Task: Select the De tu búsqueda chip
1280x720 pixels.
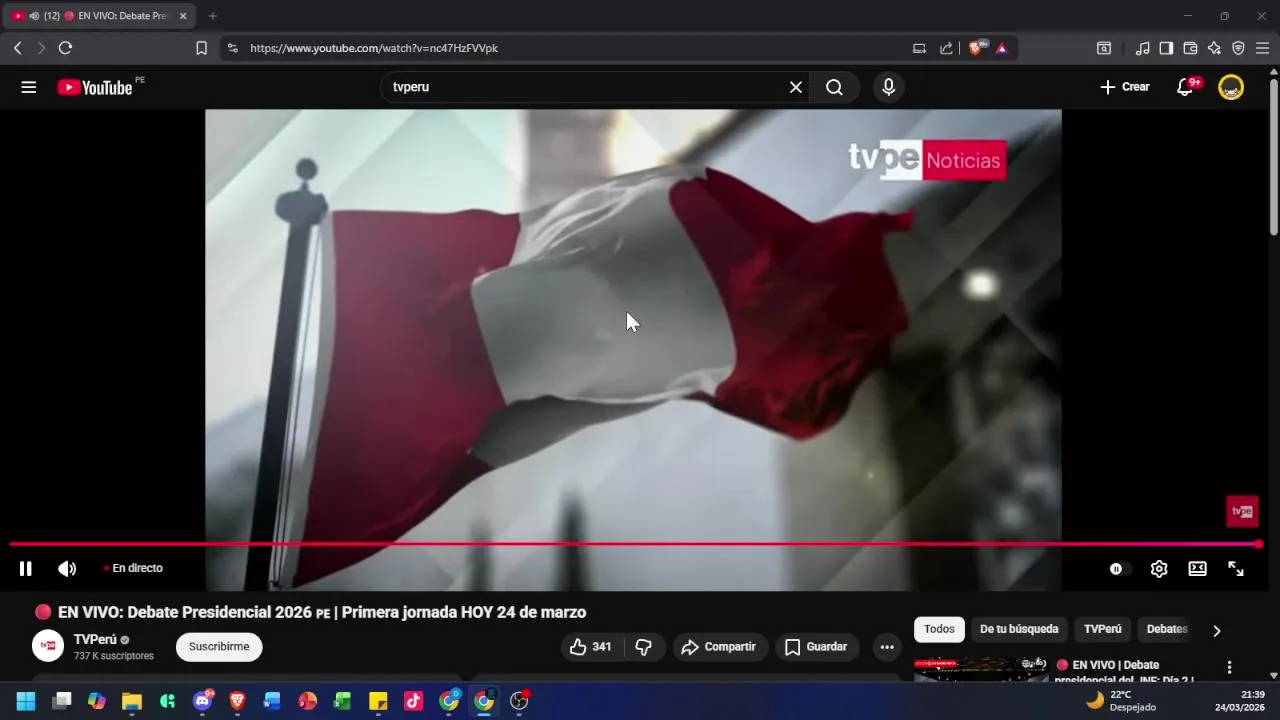Action: (1019, 629)
